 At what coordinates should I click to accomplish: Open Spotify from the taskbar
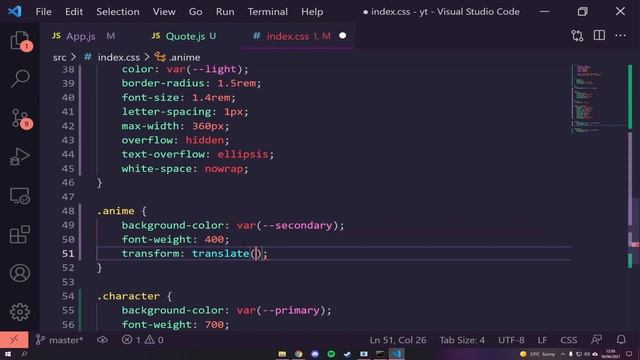pos(331,354)
